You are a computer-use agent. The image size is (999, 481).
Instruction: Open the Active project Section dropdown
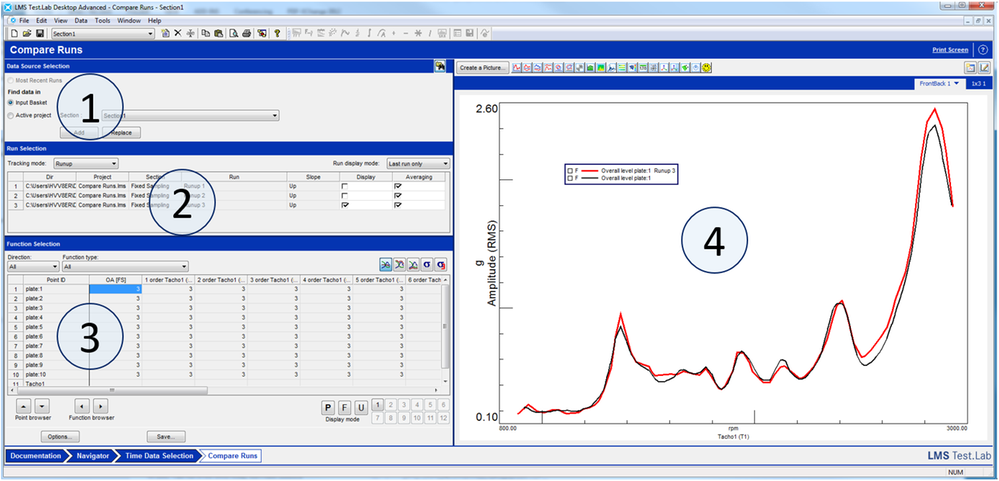pyautogui.click(x=190, y=116)
